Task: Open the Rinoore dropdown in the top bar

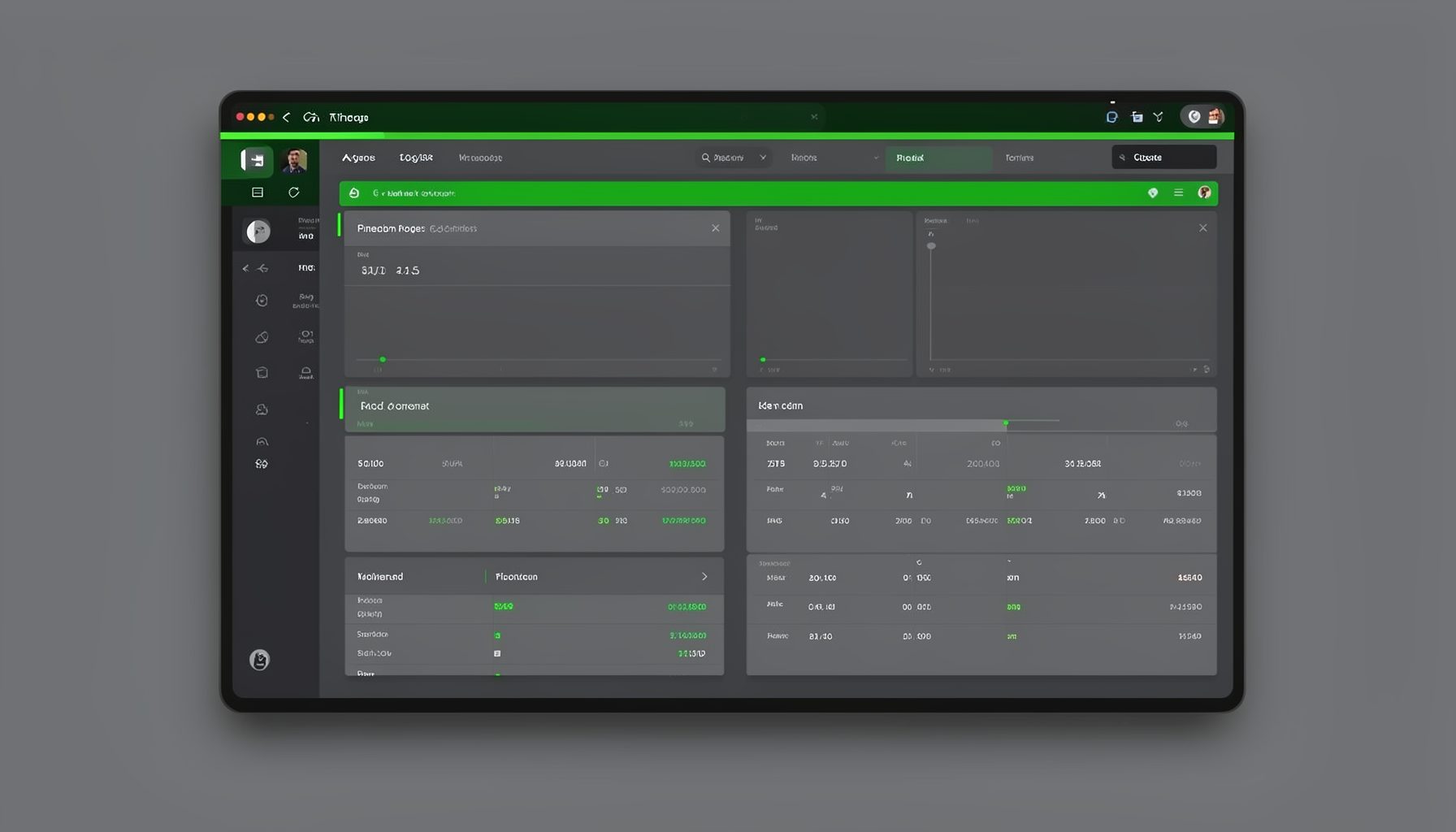Action: pos(834,158)
